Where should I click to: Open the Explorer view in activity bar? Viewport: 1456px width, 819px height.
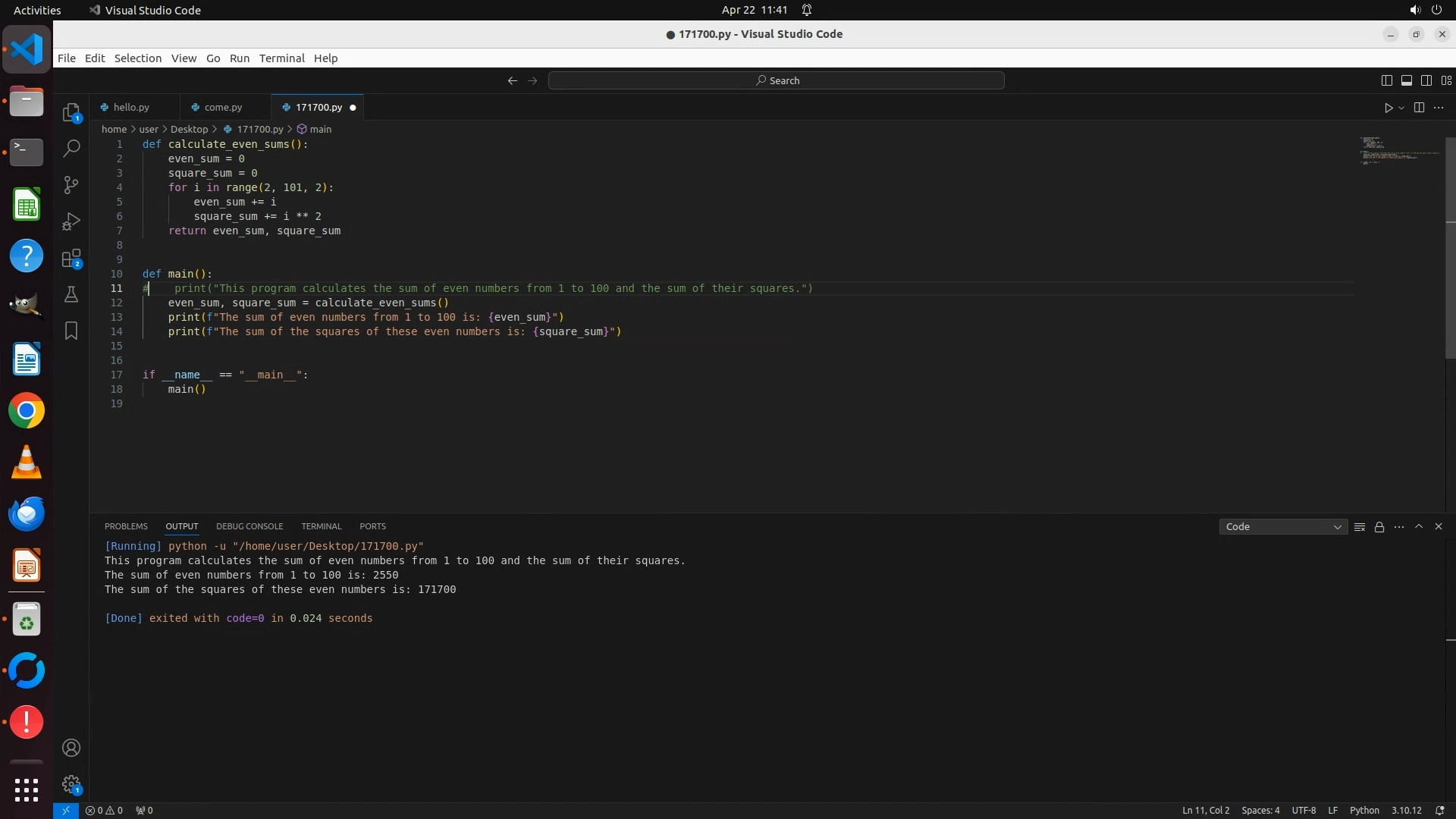[71, 113]
